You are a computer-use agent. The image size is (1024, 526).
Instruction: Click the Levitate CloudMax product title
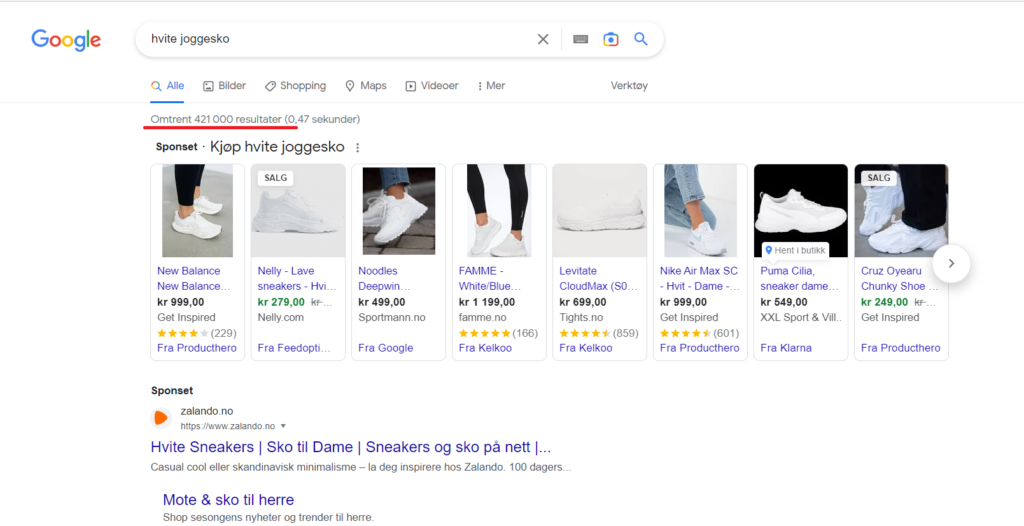click(x=598, y=278)
